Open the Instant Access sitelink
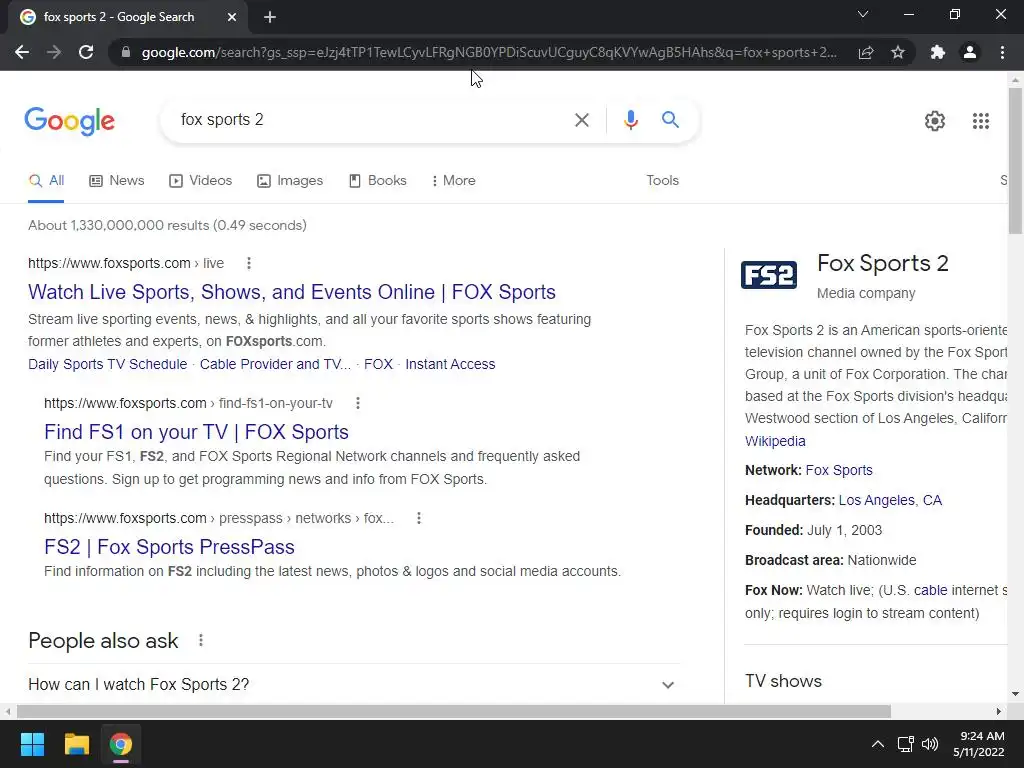The image size is (1024, 768). pos(450,364)
